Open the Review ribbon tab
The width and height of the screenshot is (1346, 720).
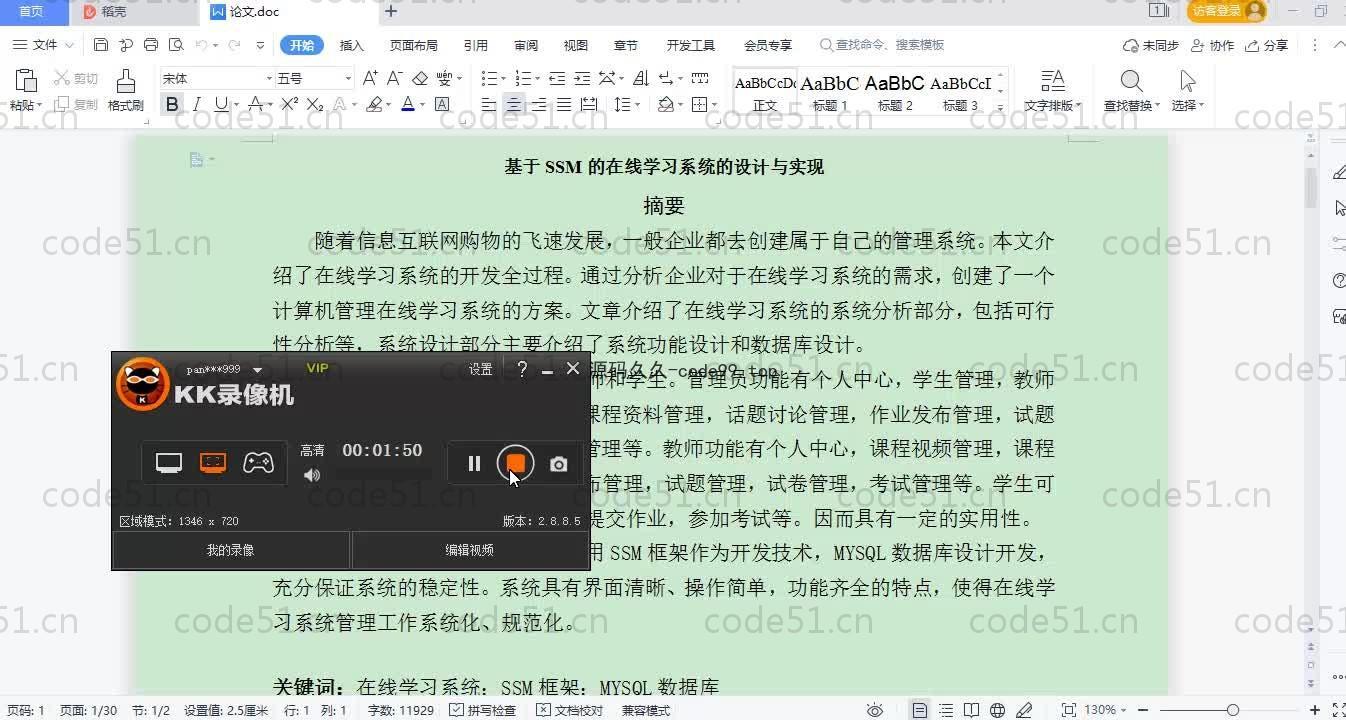click(526, 45)
